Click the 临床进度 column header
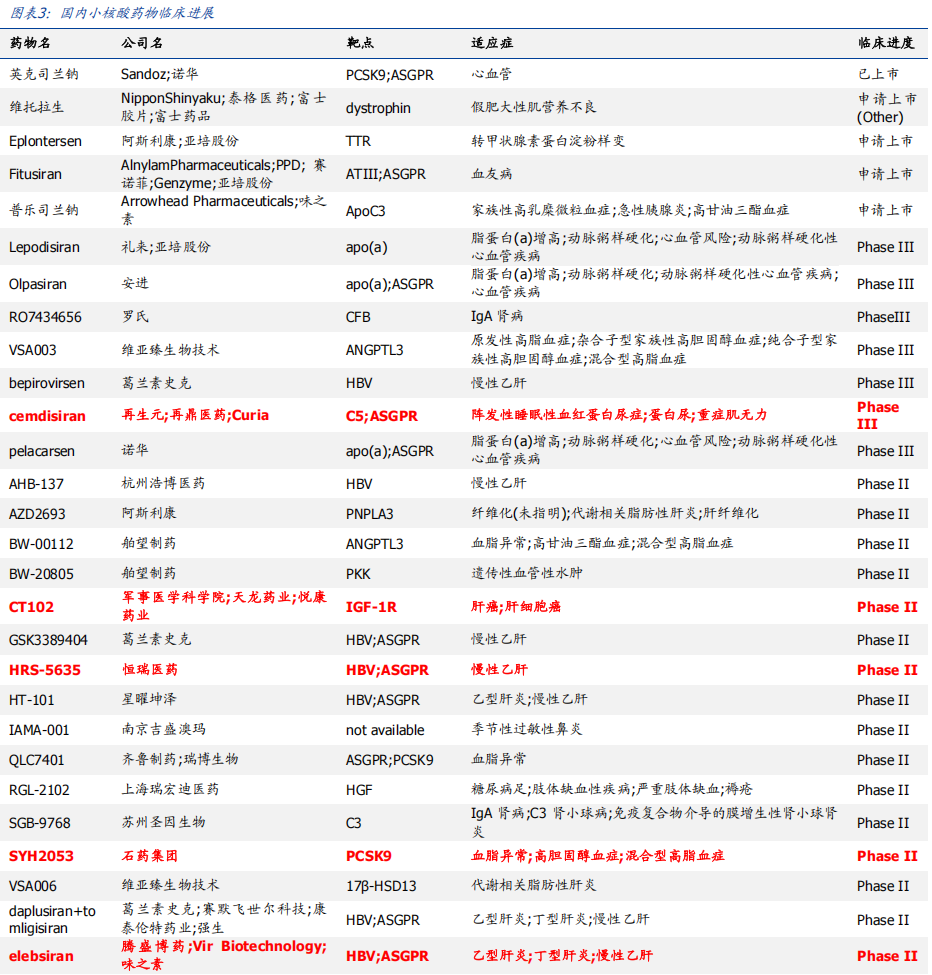Image resolution: width=932 pixels, height=975 pixels. tap(886, 43)
